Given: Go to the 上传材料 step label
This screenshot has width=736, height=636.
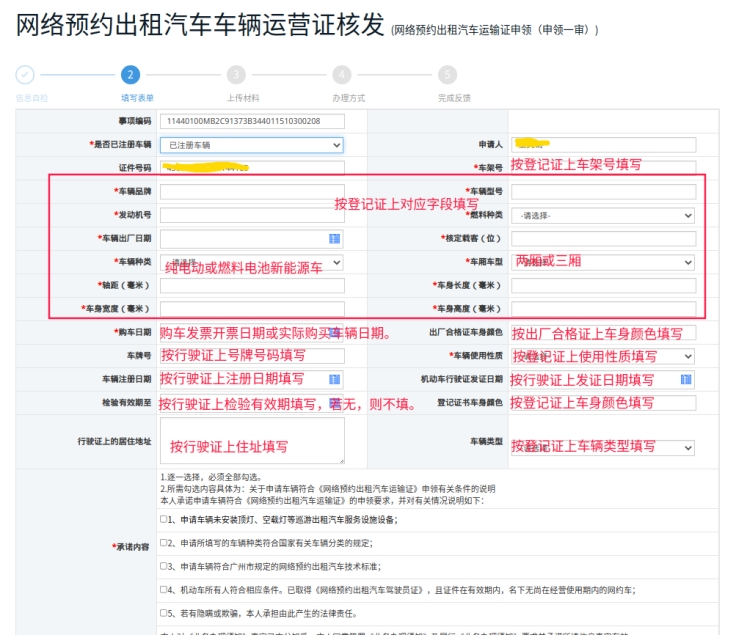Looking at the screenshot, I should click(242, 98).
